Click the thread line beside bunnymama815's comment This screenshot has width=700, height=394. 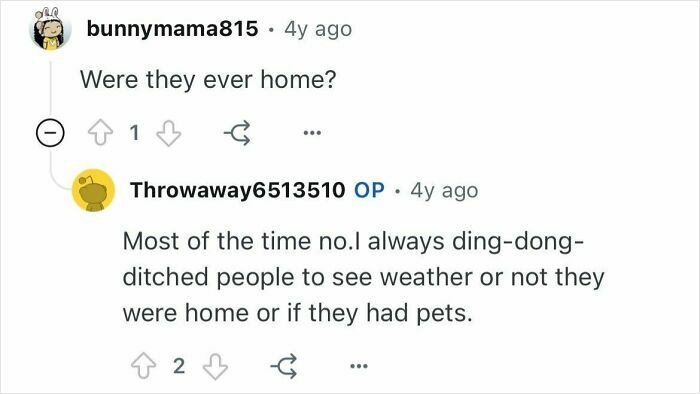(50, 87)
